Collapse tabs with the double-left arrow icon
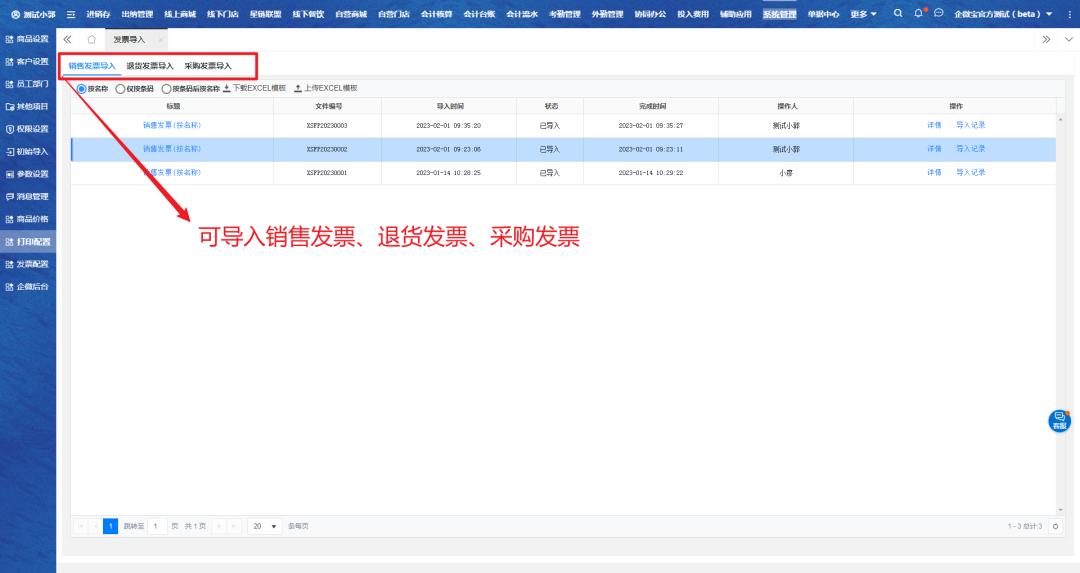Screen dimensions: 1080x573 [x=67, y=39]
